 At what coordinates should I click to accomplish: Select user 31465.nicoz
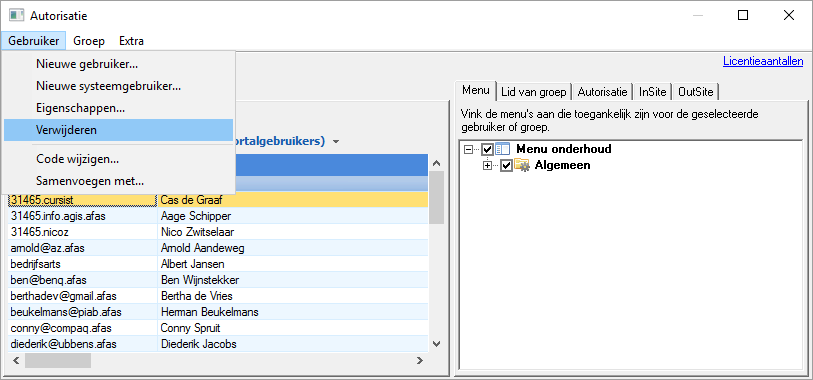[82, 232]
